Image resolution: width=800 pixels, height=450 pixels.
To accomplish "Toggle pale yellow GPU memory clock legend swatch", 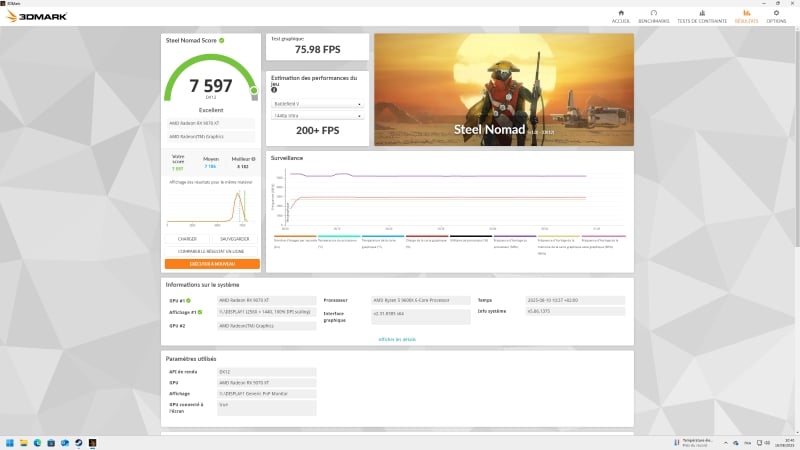I will pos(559,236).
